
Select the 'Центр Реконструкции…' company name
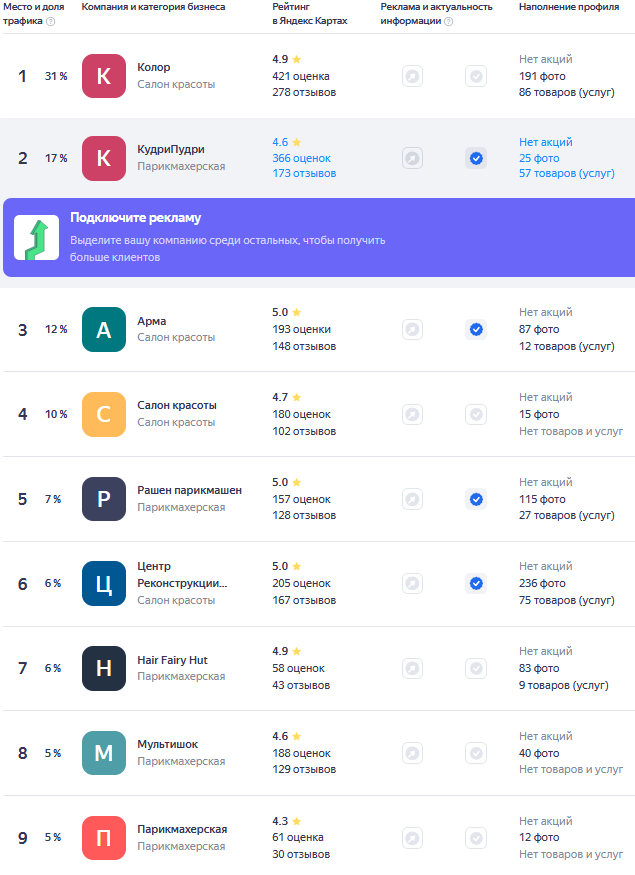point(182,574)
